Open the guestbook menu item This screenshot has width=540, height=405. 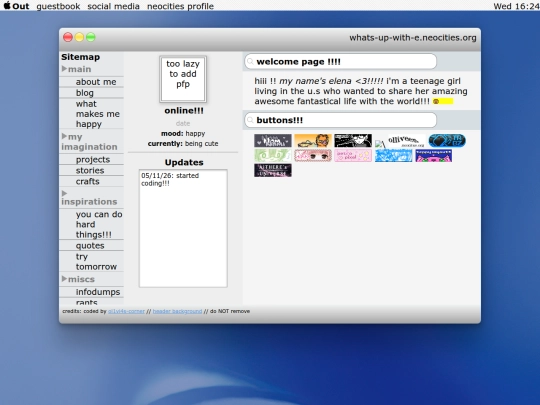[58, 6]
